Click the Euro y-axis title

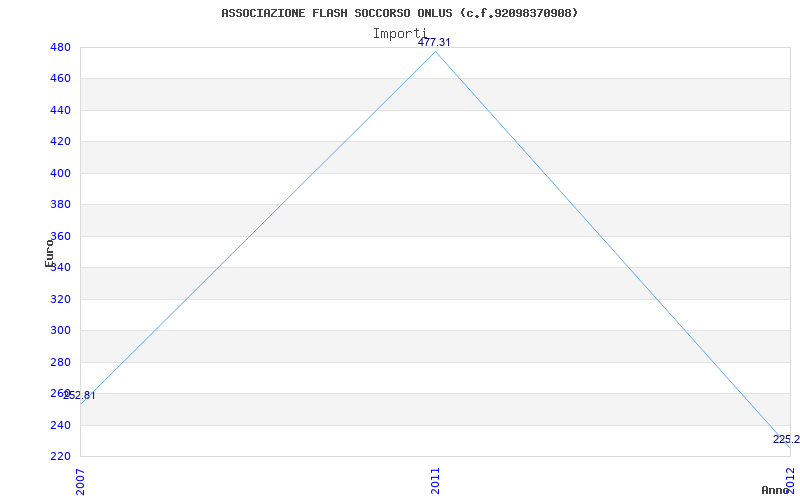[x=49, y=253]
